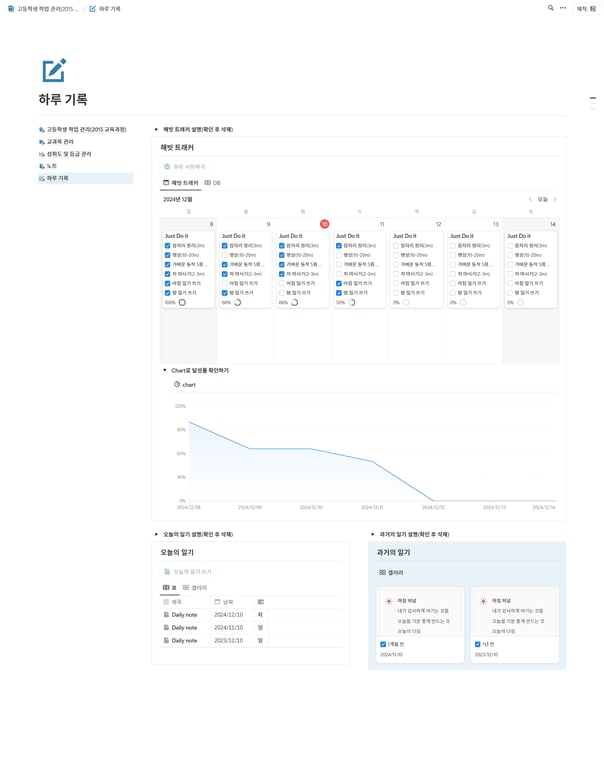This screenshot has height=768, width=604.
Task: Open the chart view tab
Action: [x=185, y=385]
